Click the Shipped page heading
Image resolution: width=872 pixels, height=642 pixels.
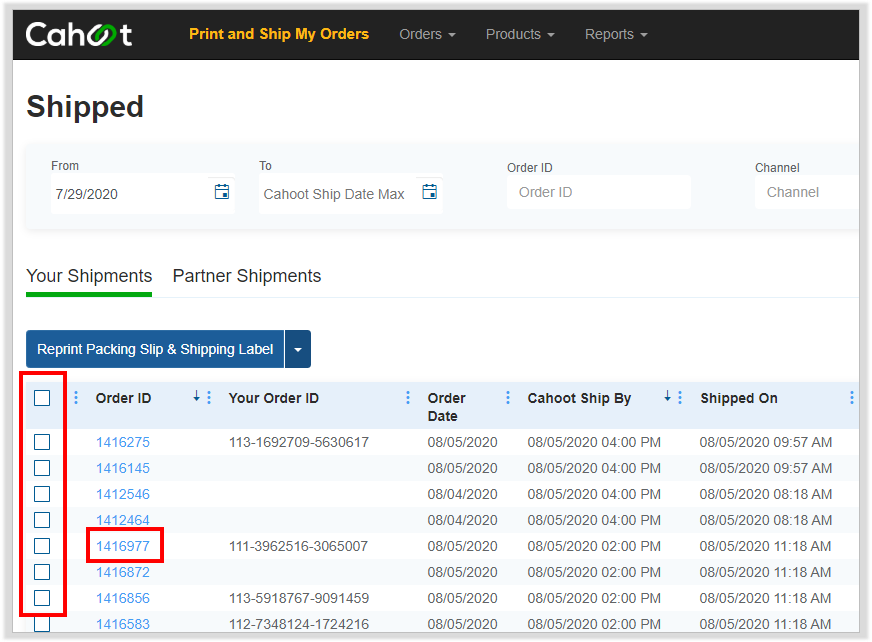85,107
